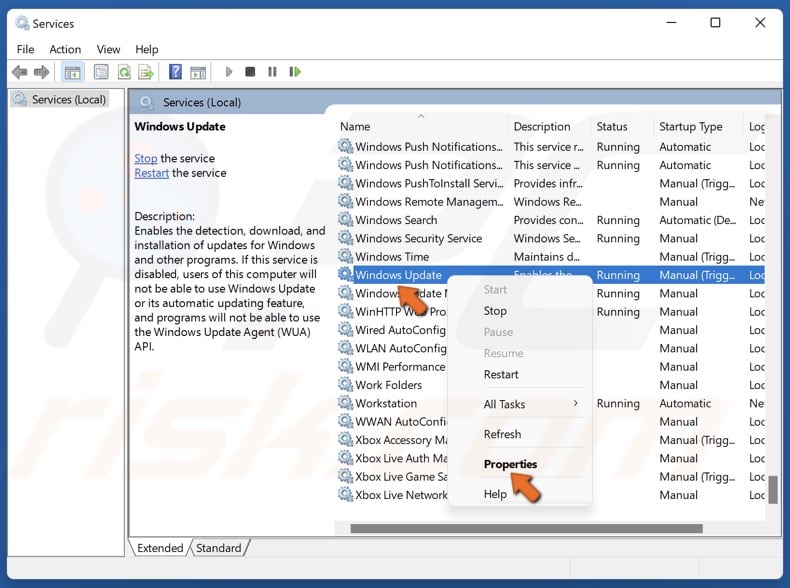Open the File menu
Viewport: 790px width, 588px height.
[25, 49]
